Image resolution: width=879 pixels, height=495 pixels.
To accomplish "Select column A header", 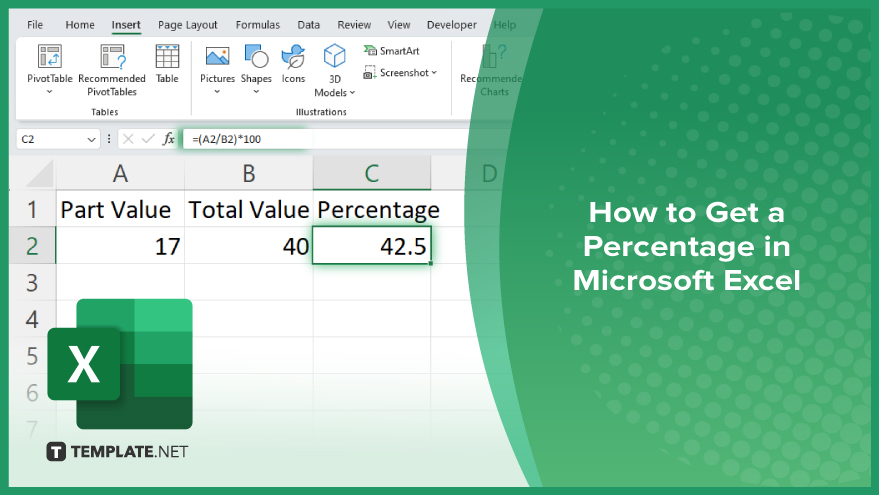I will click(x=120, y=174).
